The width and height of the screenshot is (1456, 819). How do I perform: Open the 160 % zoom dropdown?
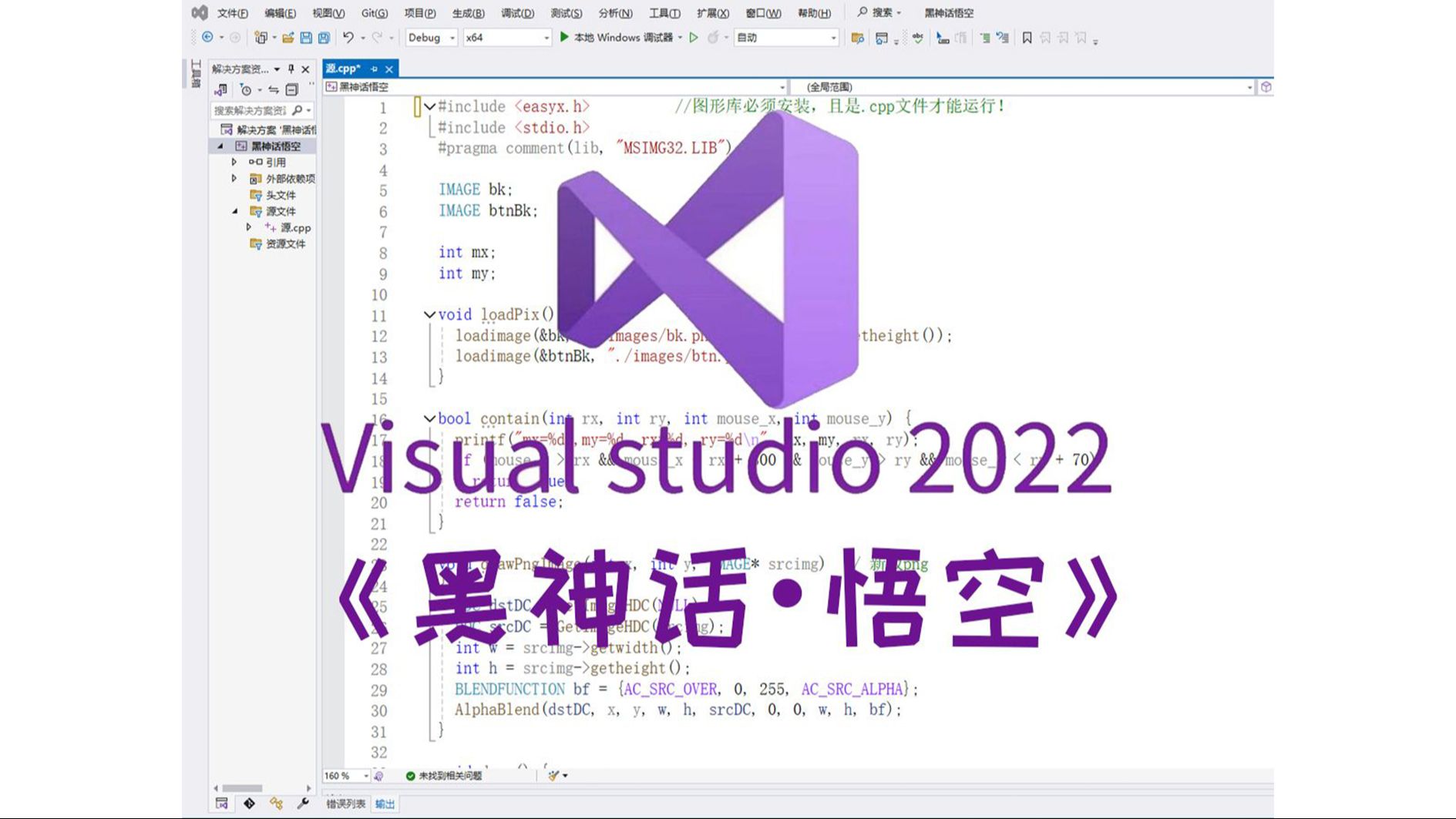pos(345,776)
